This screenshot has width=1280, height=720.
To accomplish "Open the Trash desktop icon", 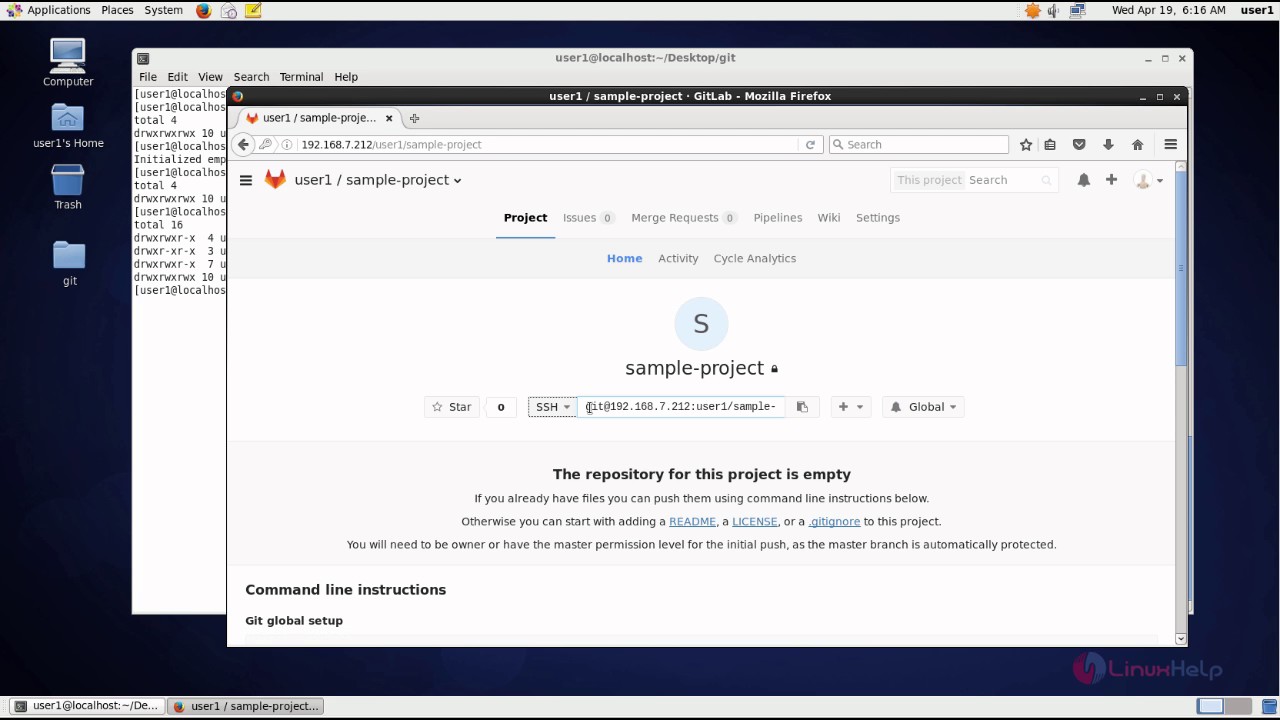I will pyautogui.click(x=68, y=187).
